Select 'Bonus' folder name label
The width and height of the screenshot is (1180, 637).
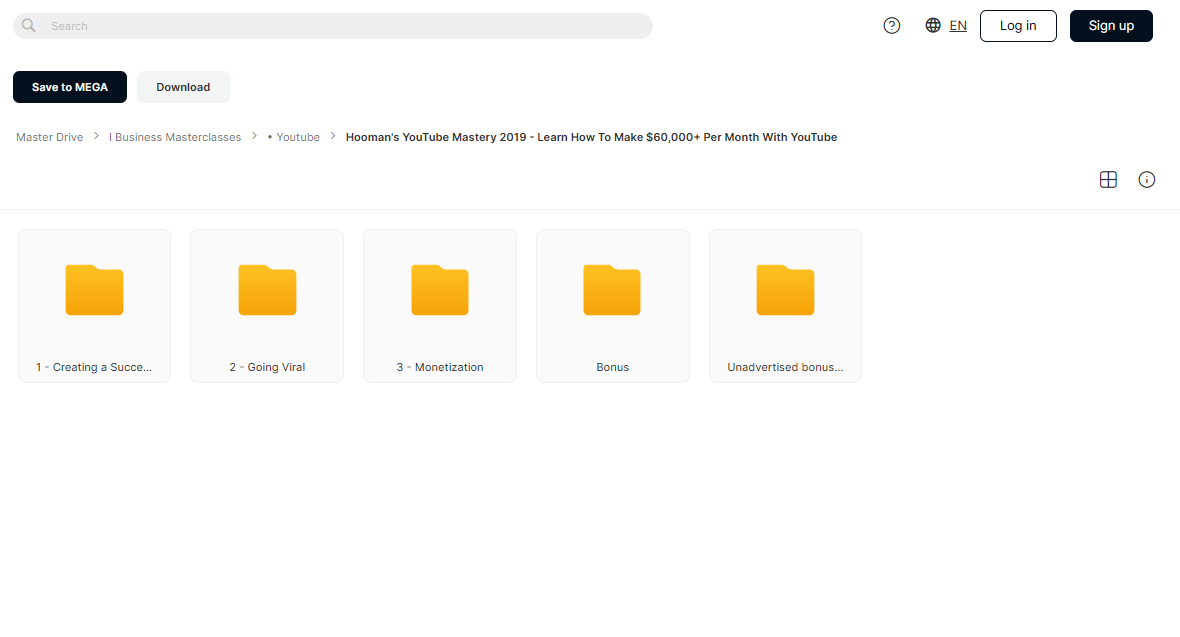613,367
